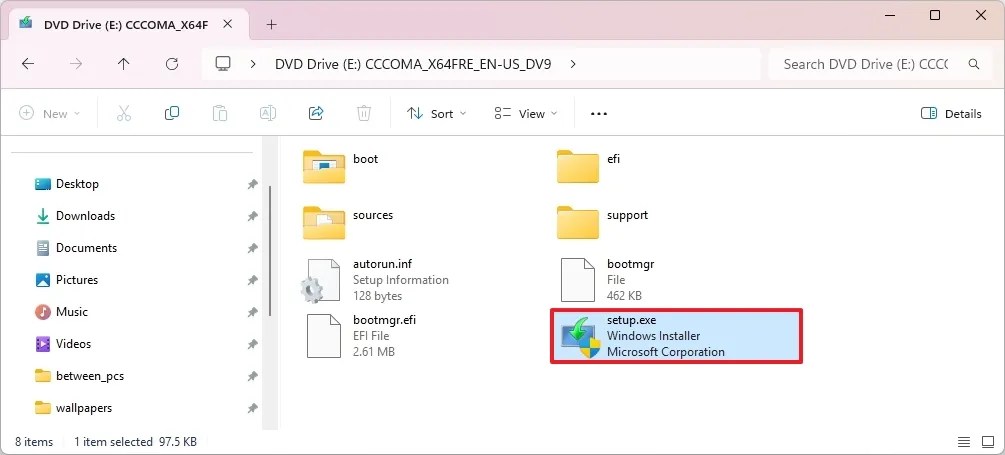Open the View dropdown menu
This screenshot has height=455, width=1005.
tap(526, 113)
